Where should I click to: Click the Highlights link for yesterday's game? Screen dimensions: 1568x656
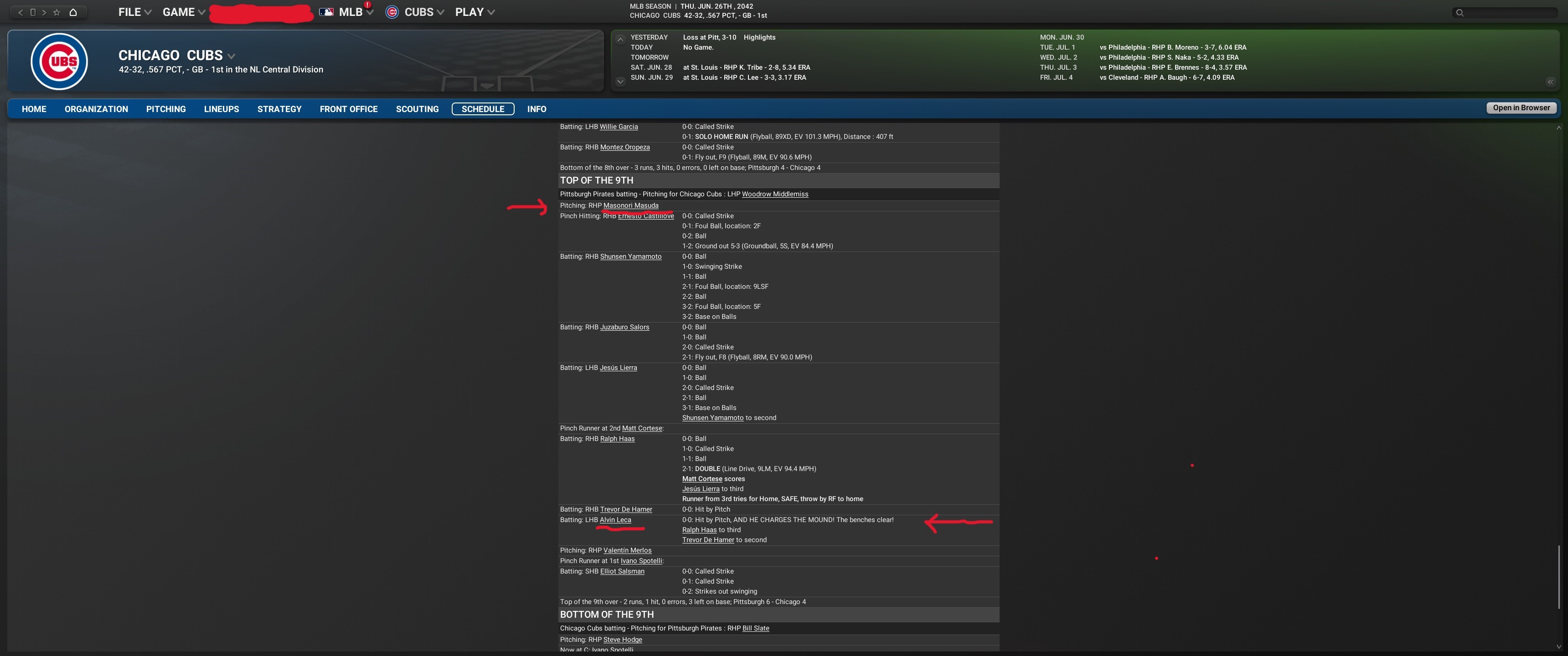point(759,37)
